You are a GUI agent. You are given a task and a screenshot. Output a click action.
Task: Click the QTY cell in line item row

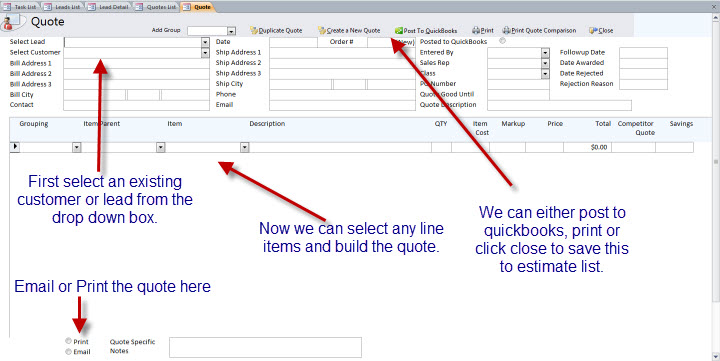(x=441, y=147)
